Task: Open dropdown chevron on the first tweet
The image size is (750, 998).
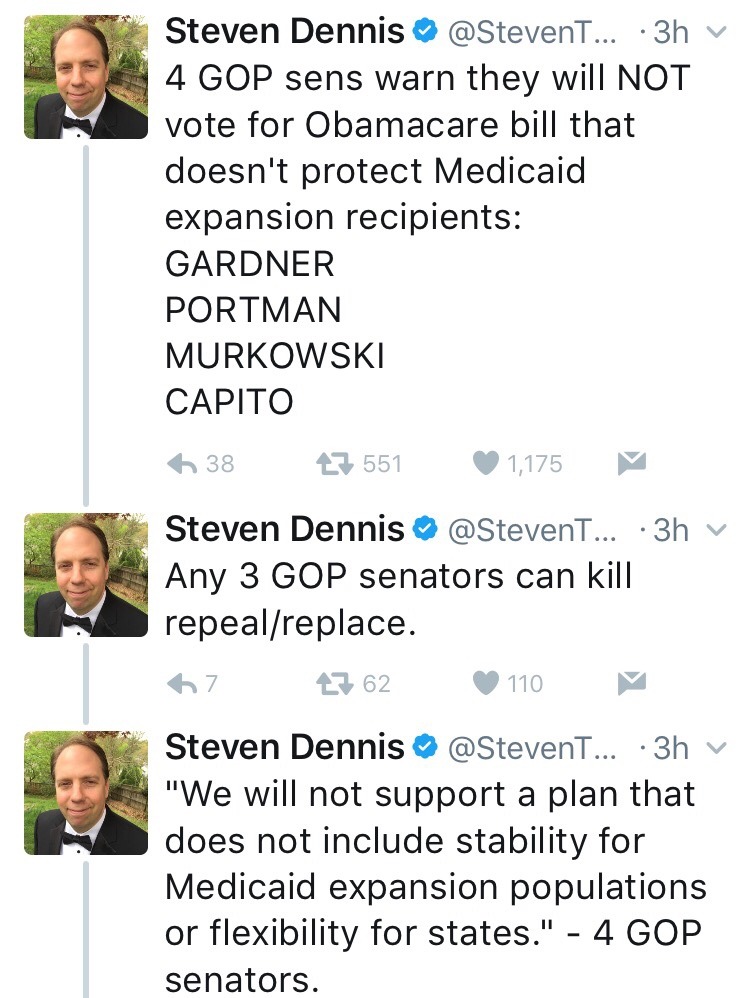Action: point(715,32)
